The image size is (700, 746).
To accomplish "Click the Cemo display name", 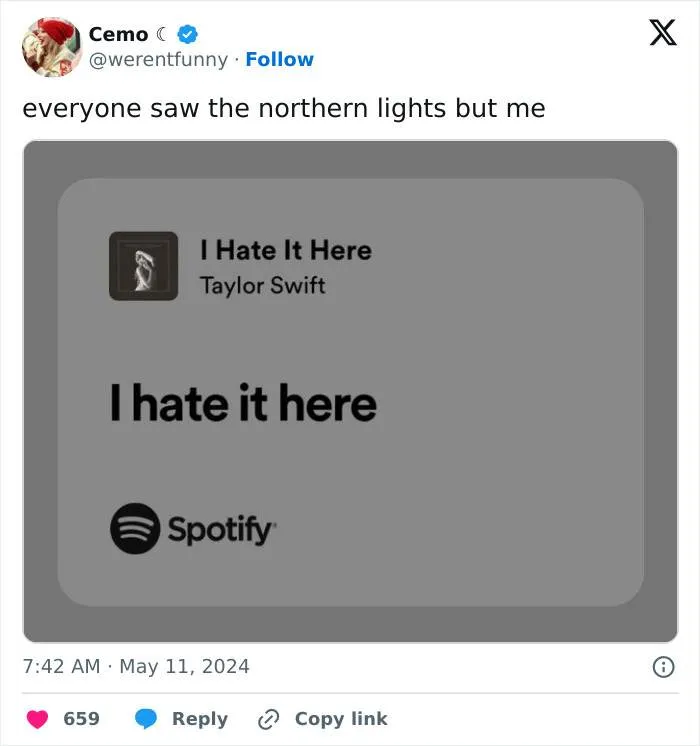I will [118, 34].
